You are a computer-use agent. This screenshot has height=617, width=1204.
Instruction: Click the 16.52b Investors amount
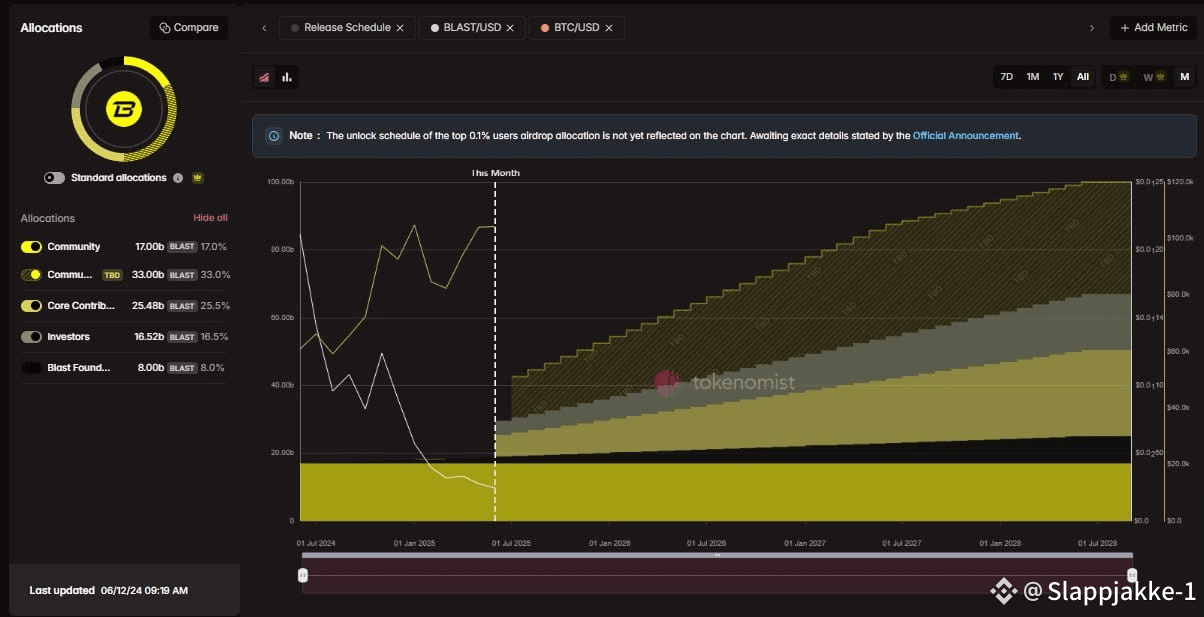point(149,337)
